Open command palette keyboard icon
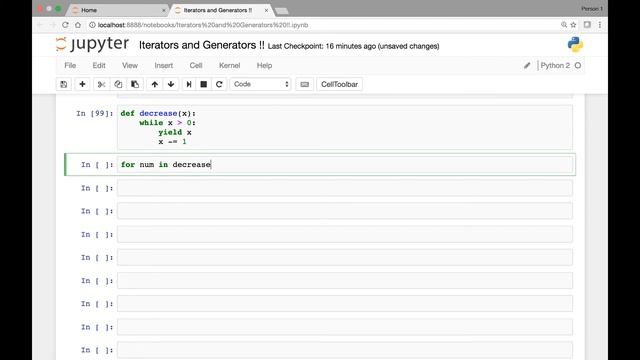This screenshot has height=360, width=640. tap(304, 84)
